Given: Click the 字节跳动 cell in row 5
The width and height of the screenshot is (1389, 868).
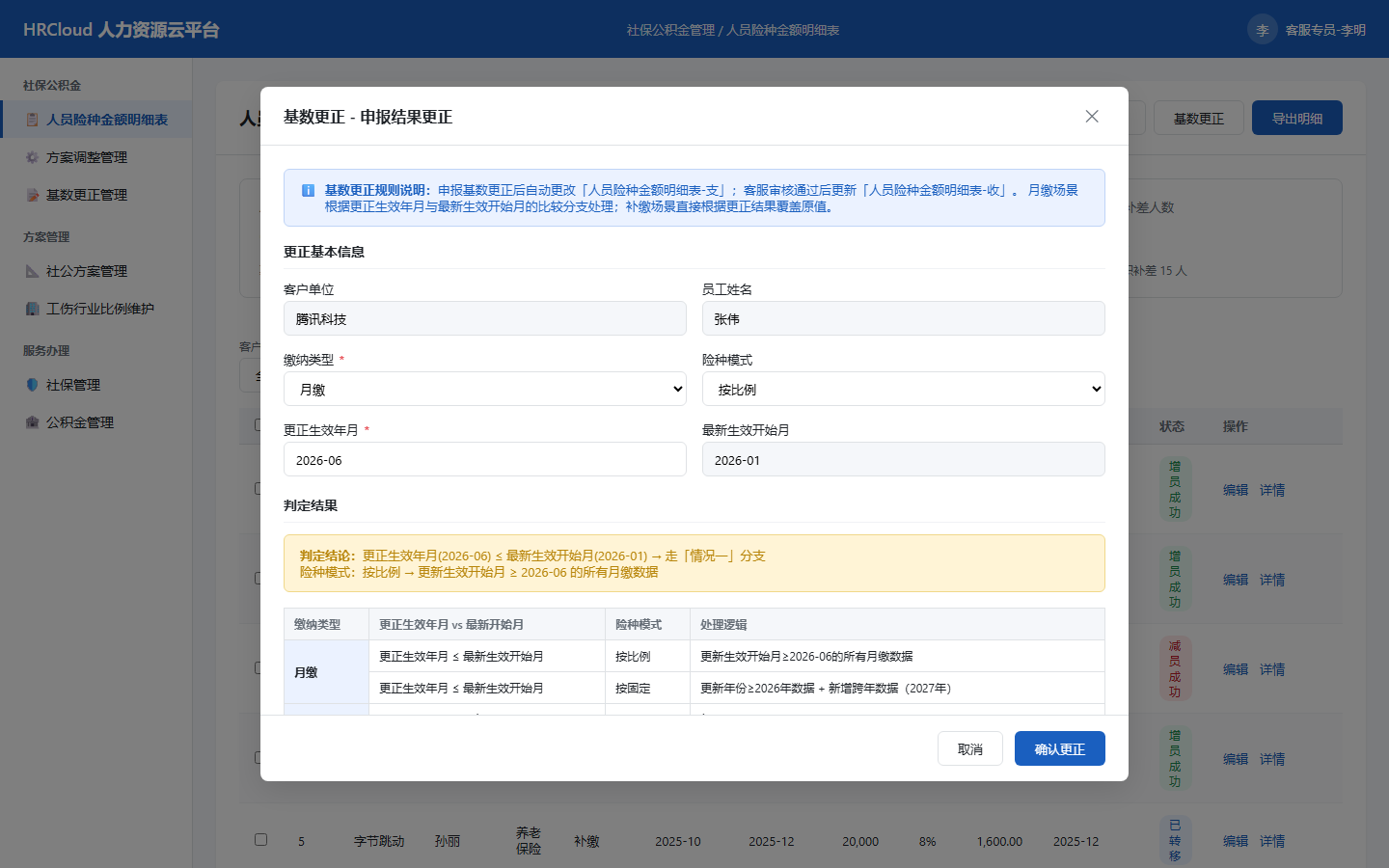Looking at the screenshot, I should click(379, 841).
